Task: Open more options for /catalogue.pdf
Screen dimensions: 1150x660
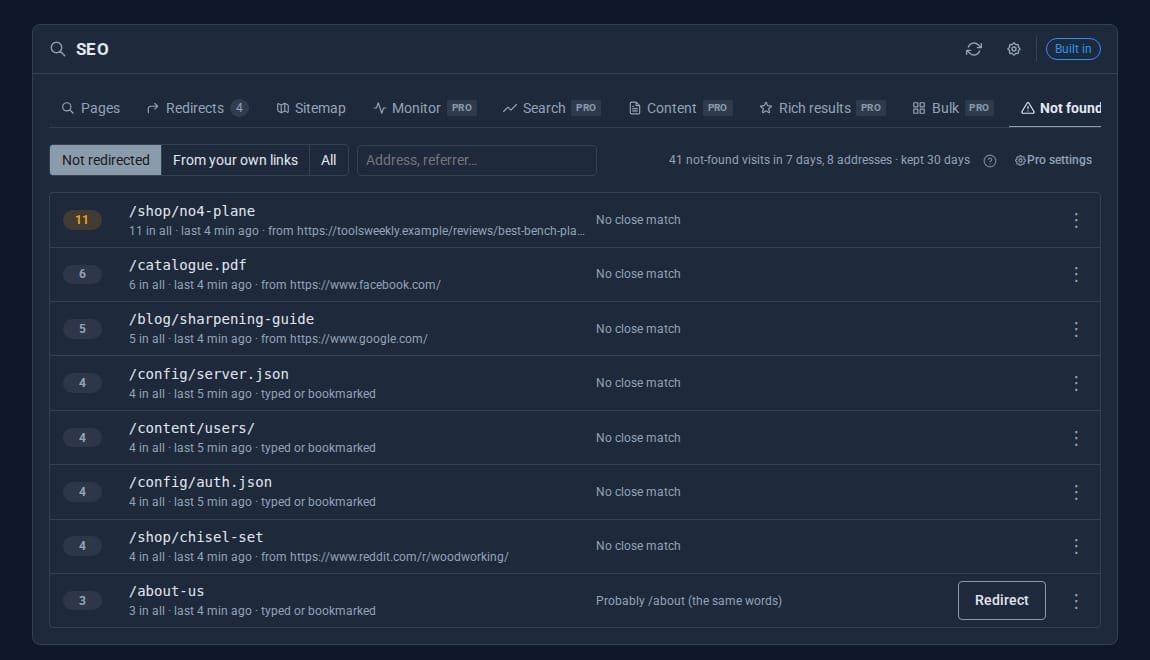Action: [1076, 274]
